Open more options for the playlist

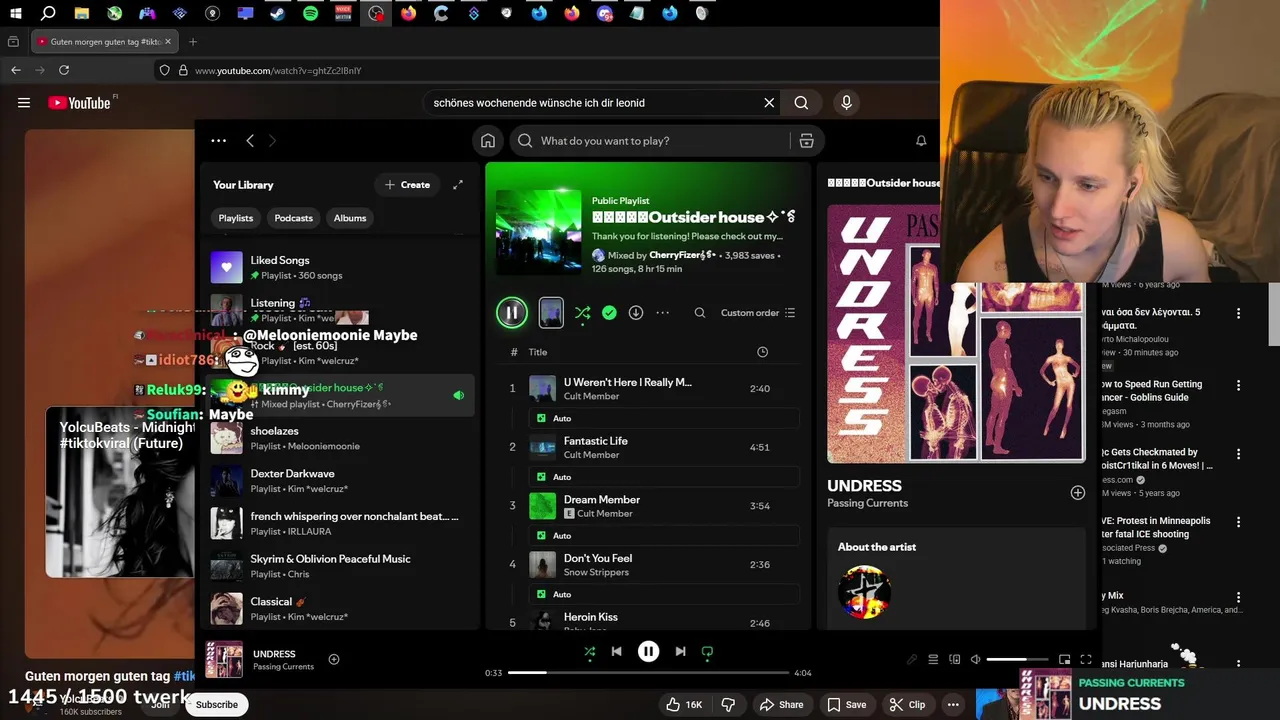pyautogui.click(x=662, y=313)
